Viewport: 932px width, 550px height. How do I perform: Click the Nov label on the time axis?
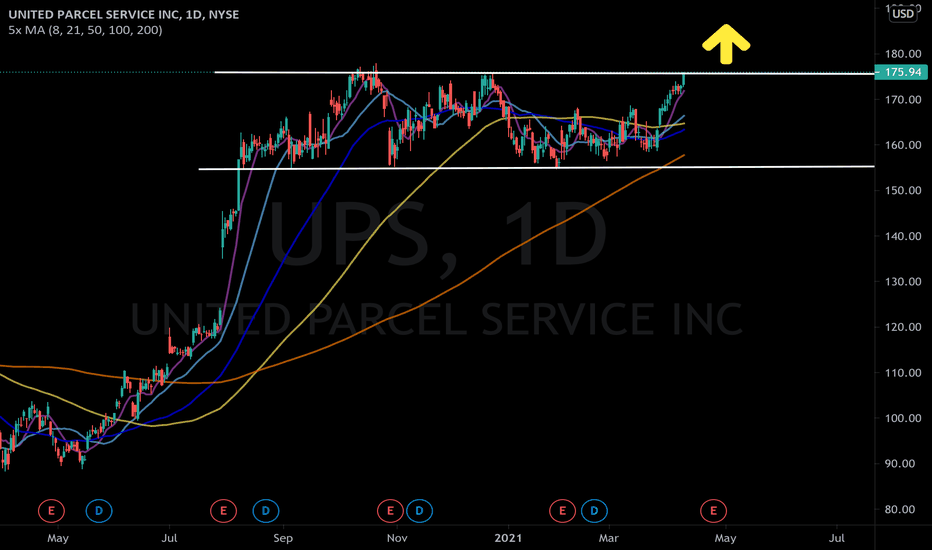point(396,538)
